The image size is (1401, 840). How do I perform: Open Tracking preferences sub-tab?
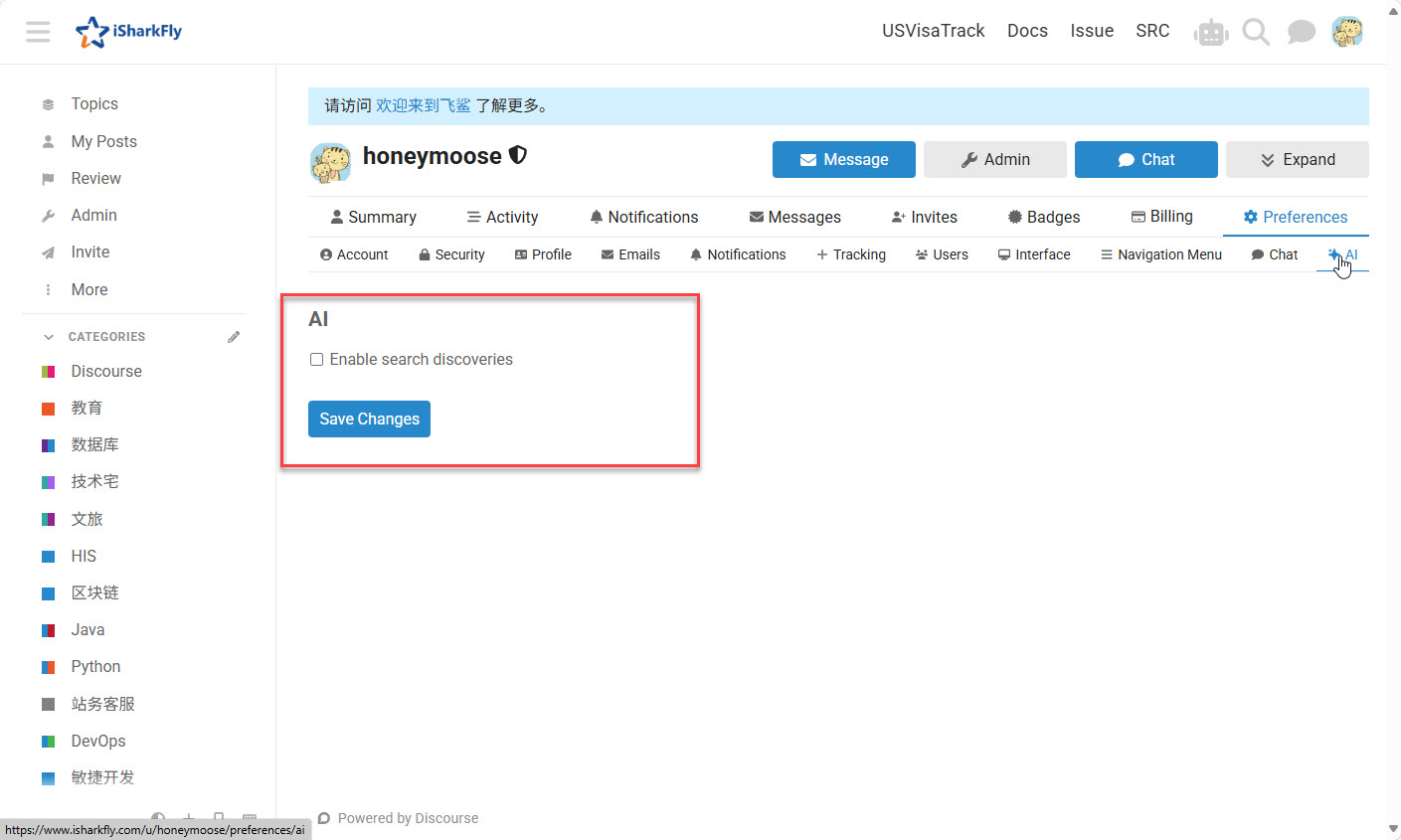tap(851, 254)
